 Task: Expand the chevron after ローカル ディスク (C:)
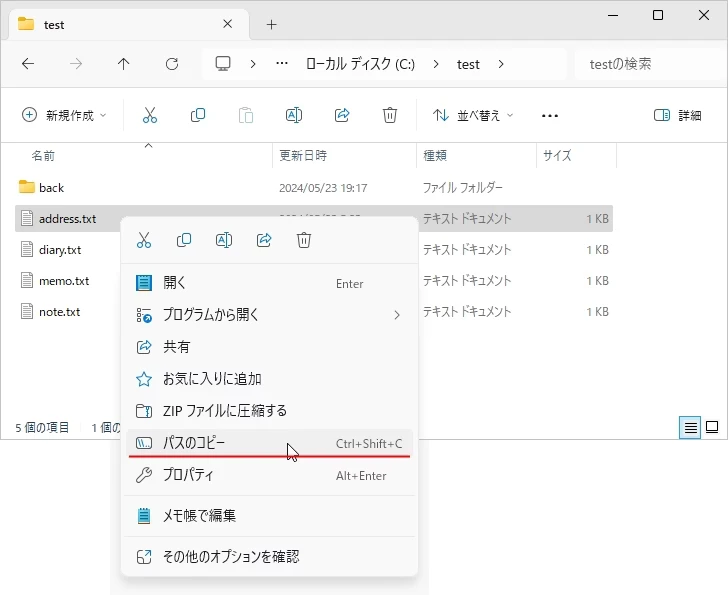point(436,64)
